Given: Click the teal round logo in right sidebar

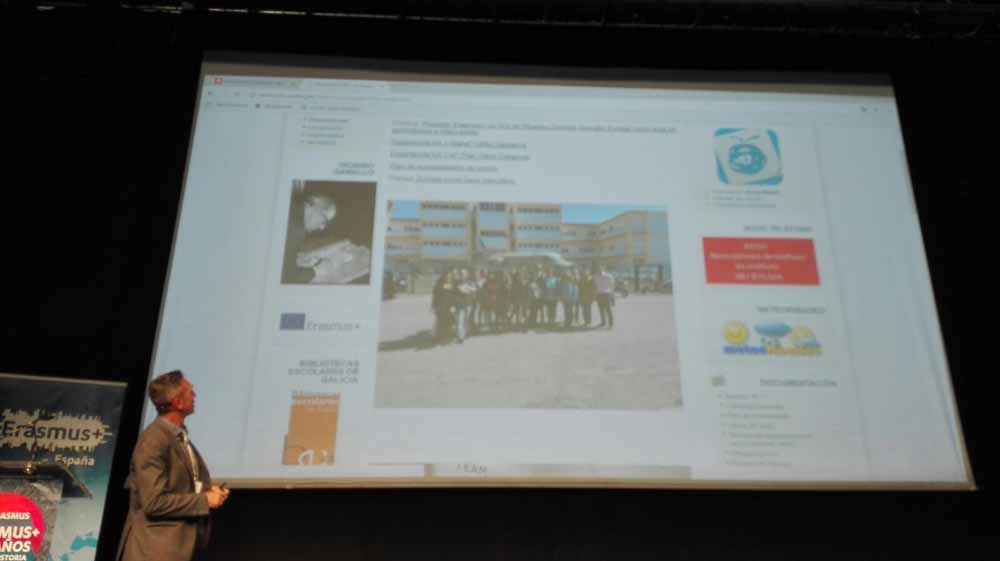Looking at the screenshot, I should point(747,156).
